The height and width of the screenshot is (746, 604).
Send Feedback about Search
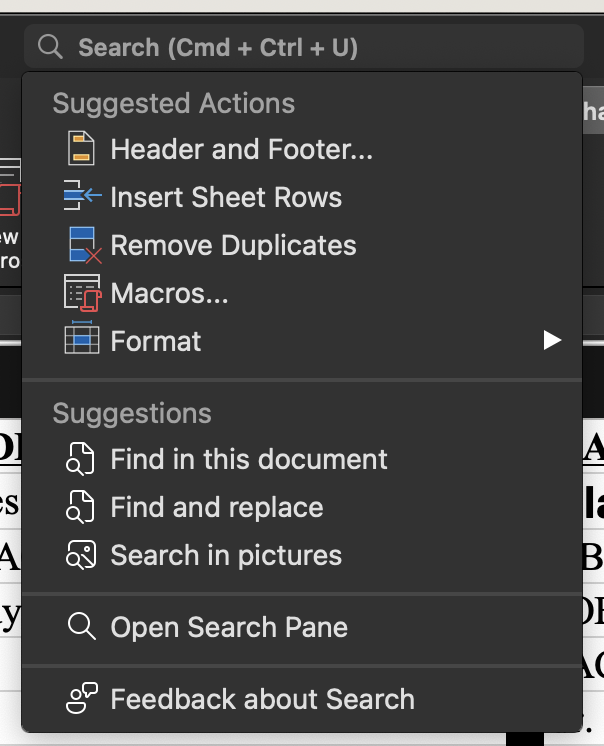[x=262, y=699]
